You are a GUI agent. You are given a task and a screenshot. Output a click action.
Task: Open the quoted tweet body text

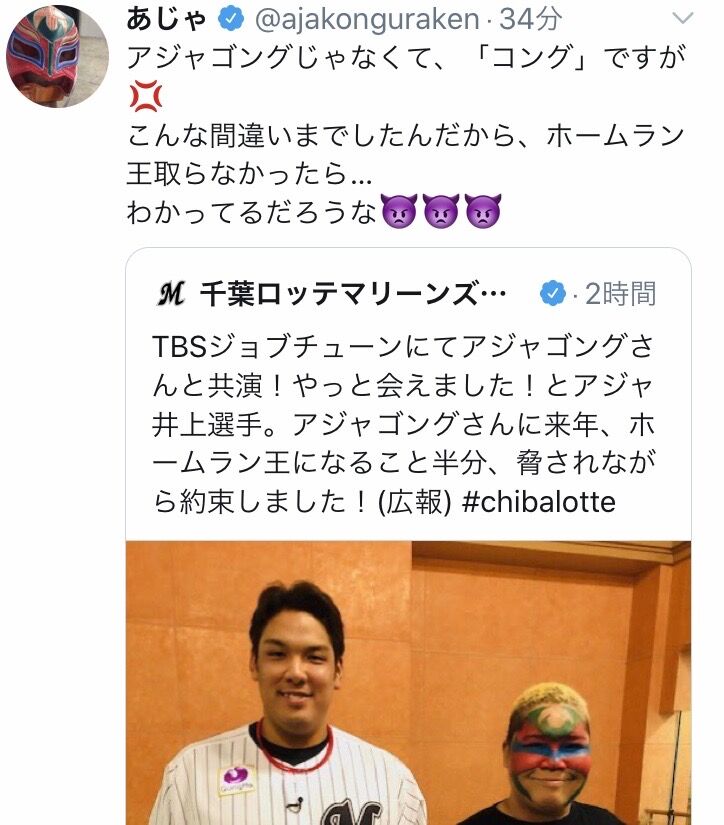pos(404,424)
